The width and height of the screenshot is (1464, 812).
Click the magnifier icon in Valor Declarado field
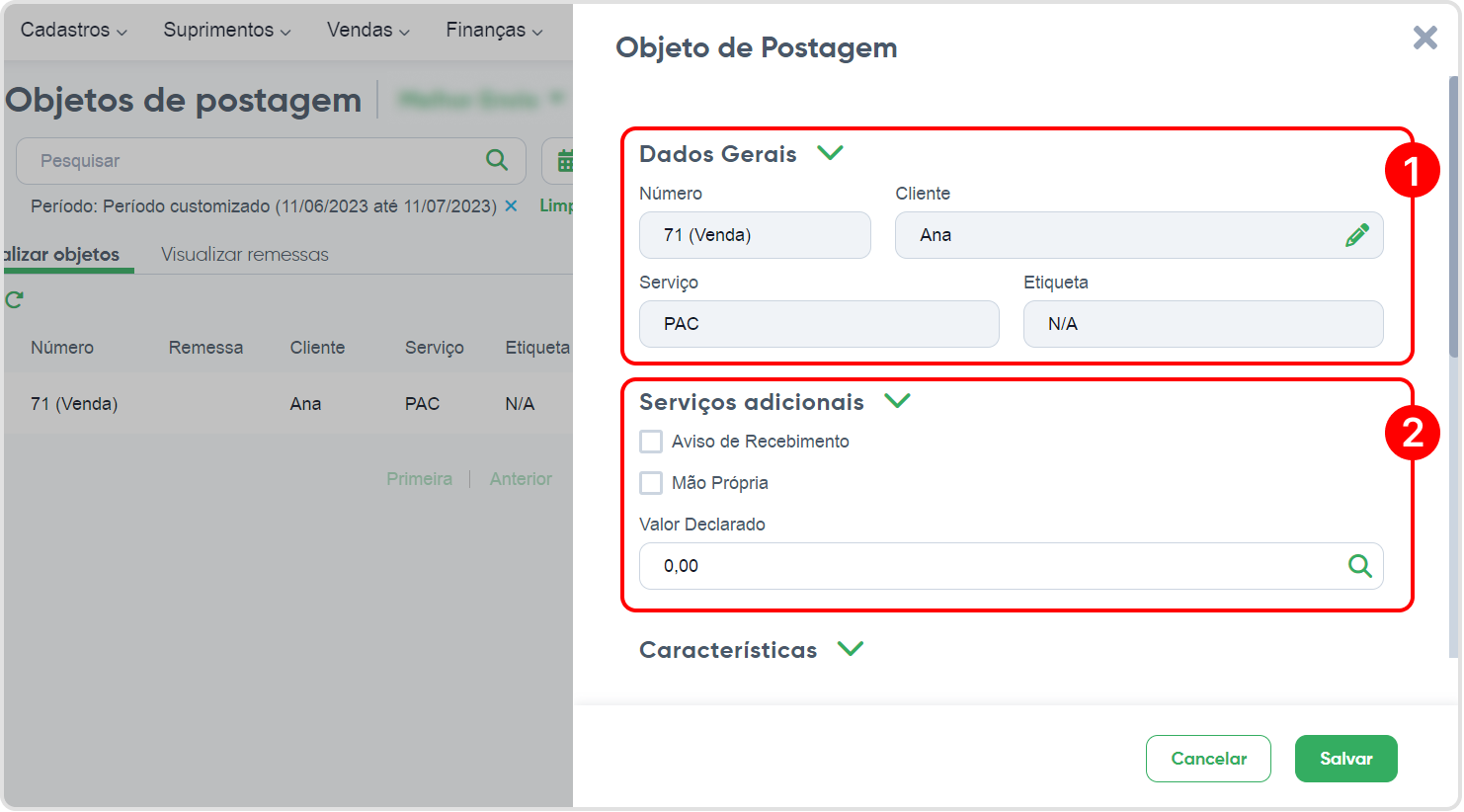pos(1360,566)
